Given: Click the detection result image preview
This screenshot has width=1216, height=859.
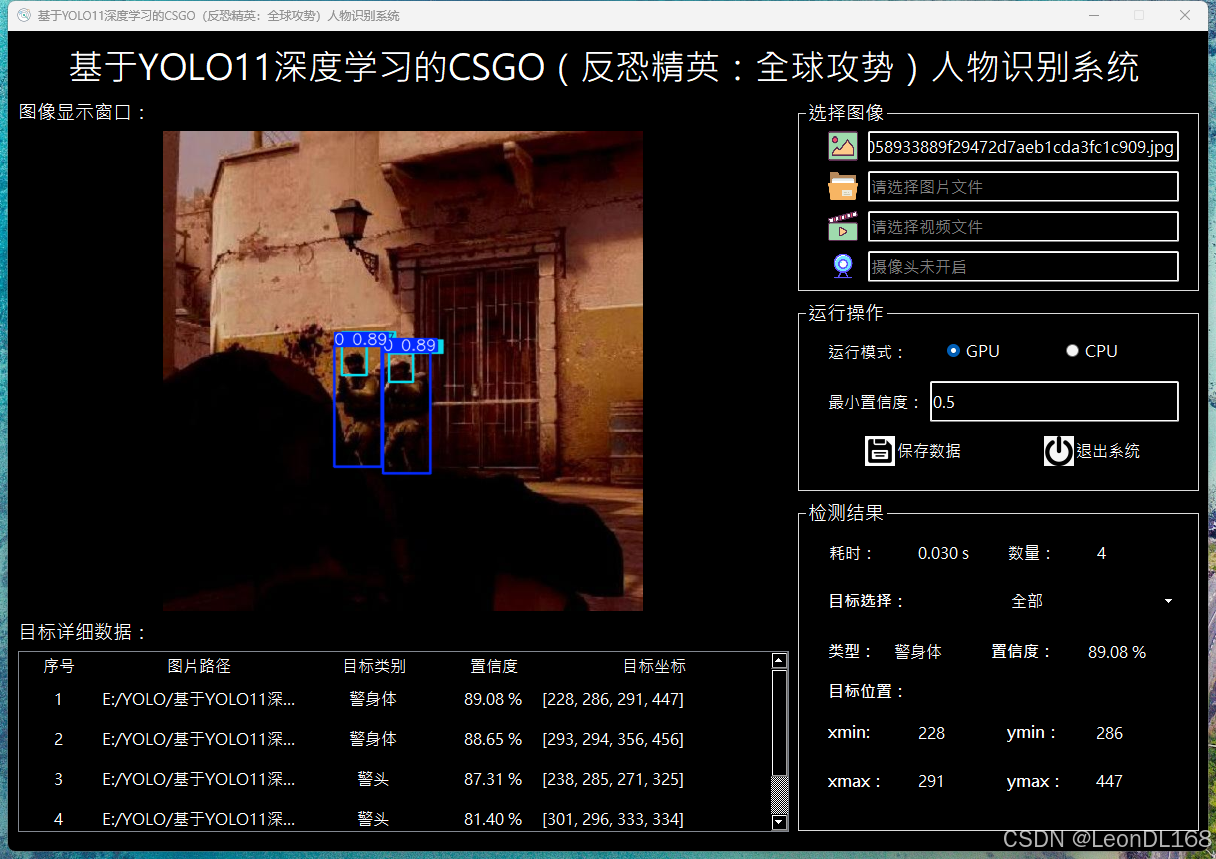Looking at the screenshot, I should tap(403, 371).
